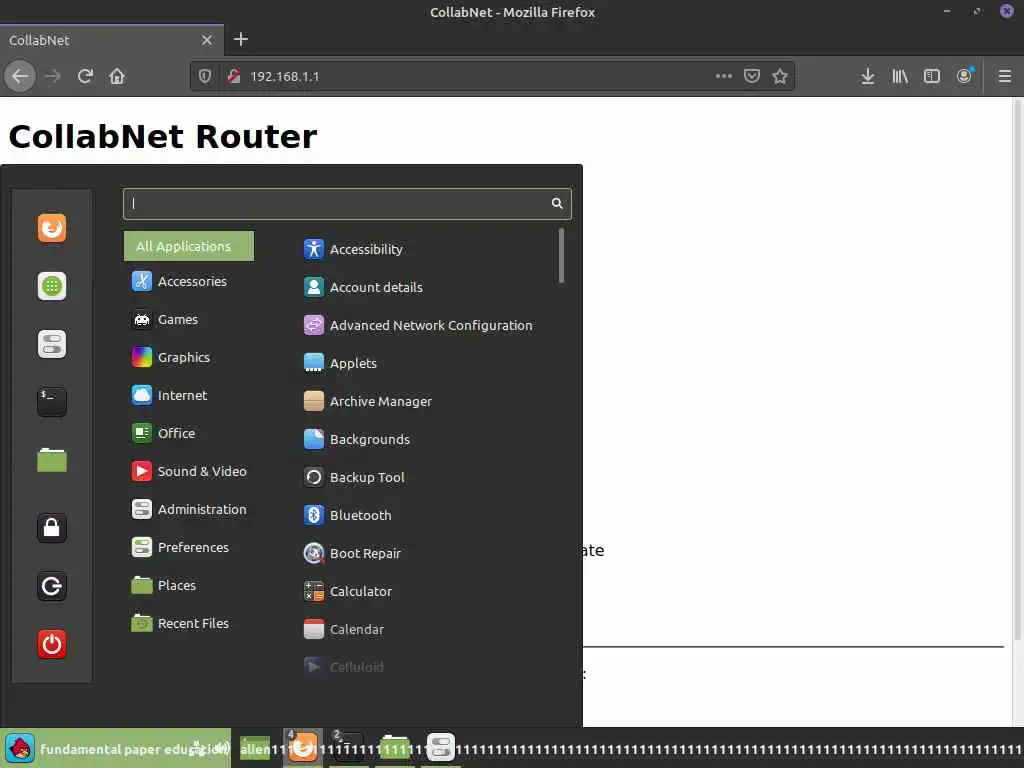Click System Settings toggle icon in taskbar

coord(441,748)
